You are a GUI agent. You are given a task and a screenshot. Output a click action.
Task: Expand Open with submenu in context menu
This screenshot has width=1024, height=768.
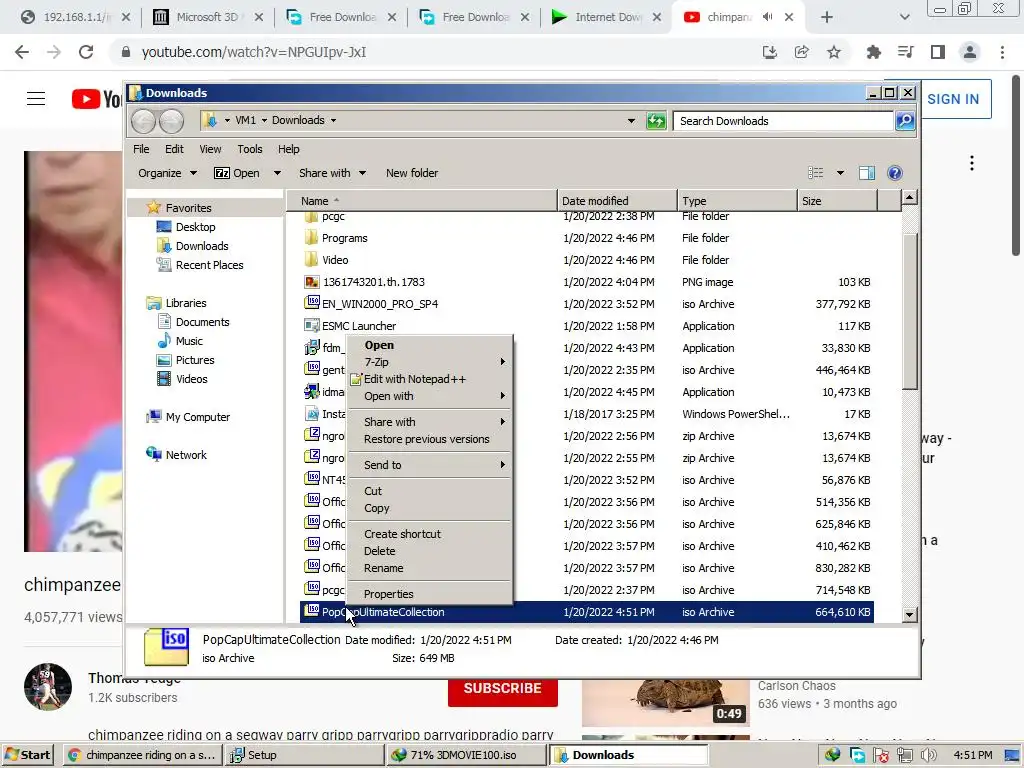pos(430,396)
